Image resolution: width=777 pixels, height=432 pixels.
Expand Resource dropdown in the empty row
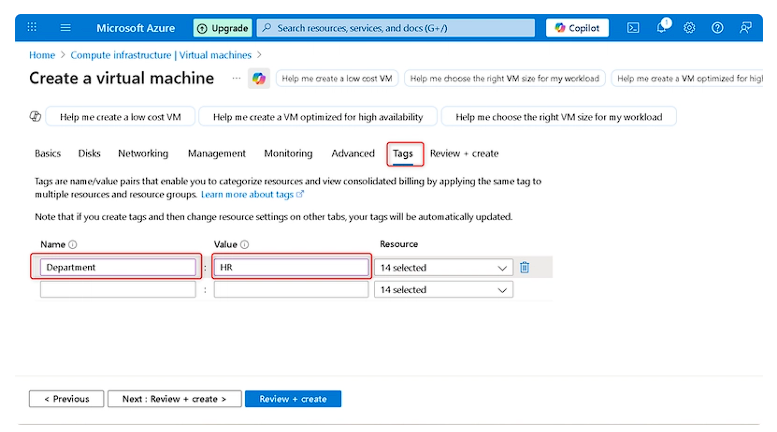point(444,290)
